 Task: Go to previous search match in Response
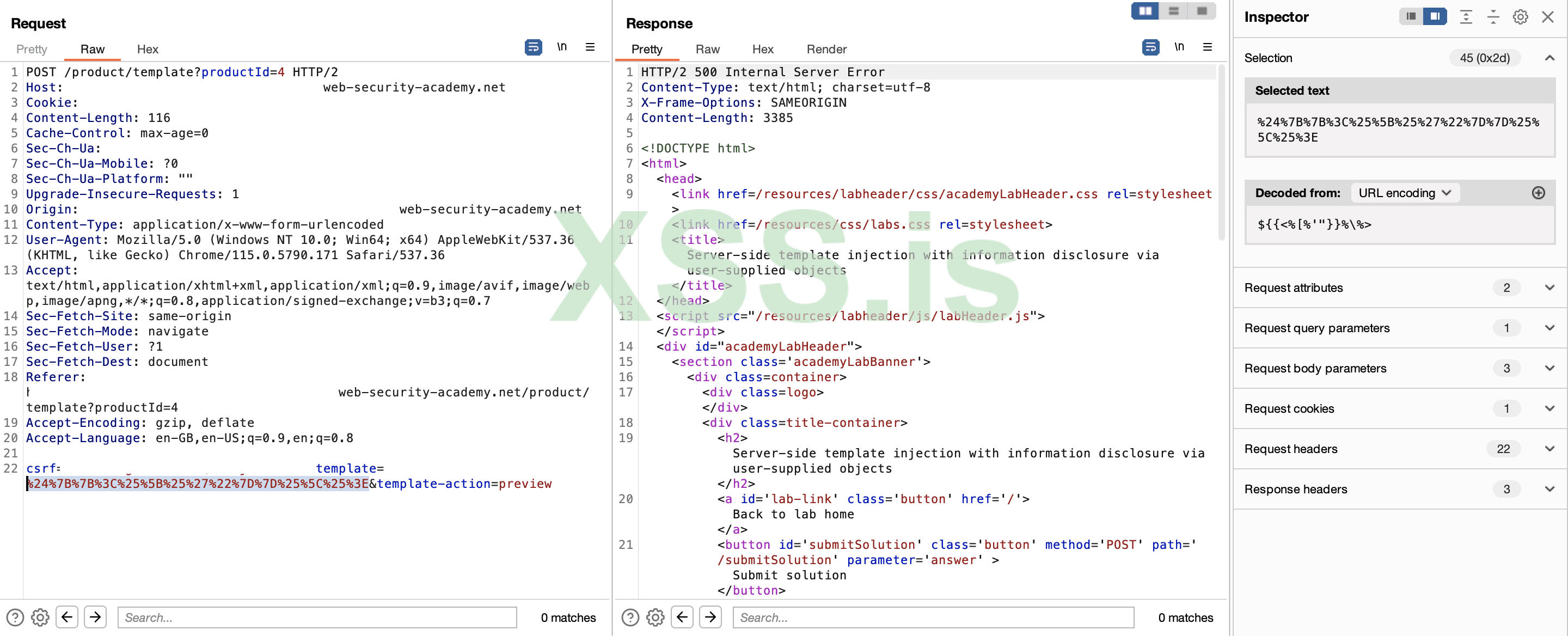(682, 617)
